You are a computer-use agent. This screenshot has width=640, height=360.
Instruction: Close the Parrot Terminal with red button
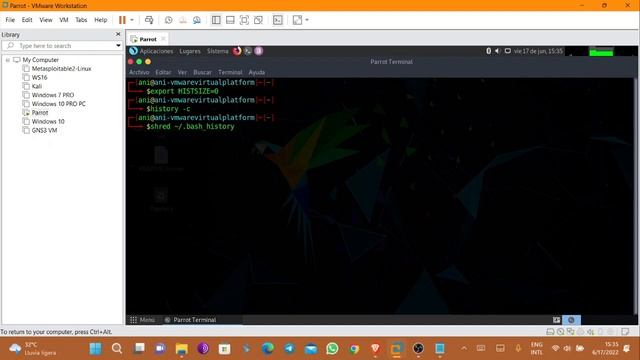131,62
